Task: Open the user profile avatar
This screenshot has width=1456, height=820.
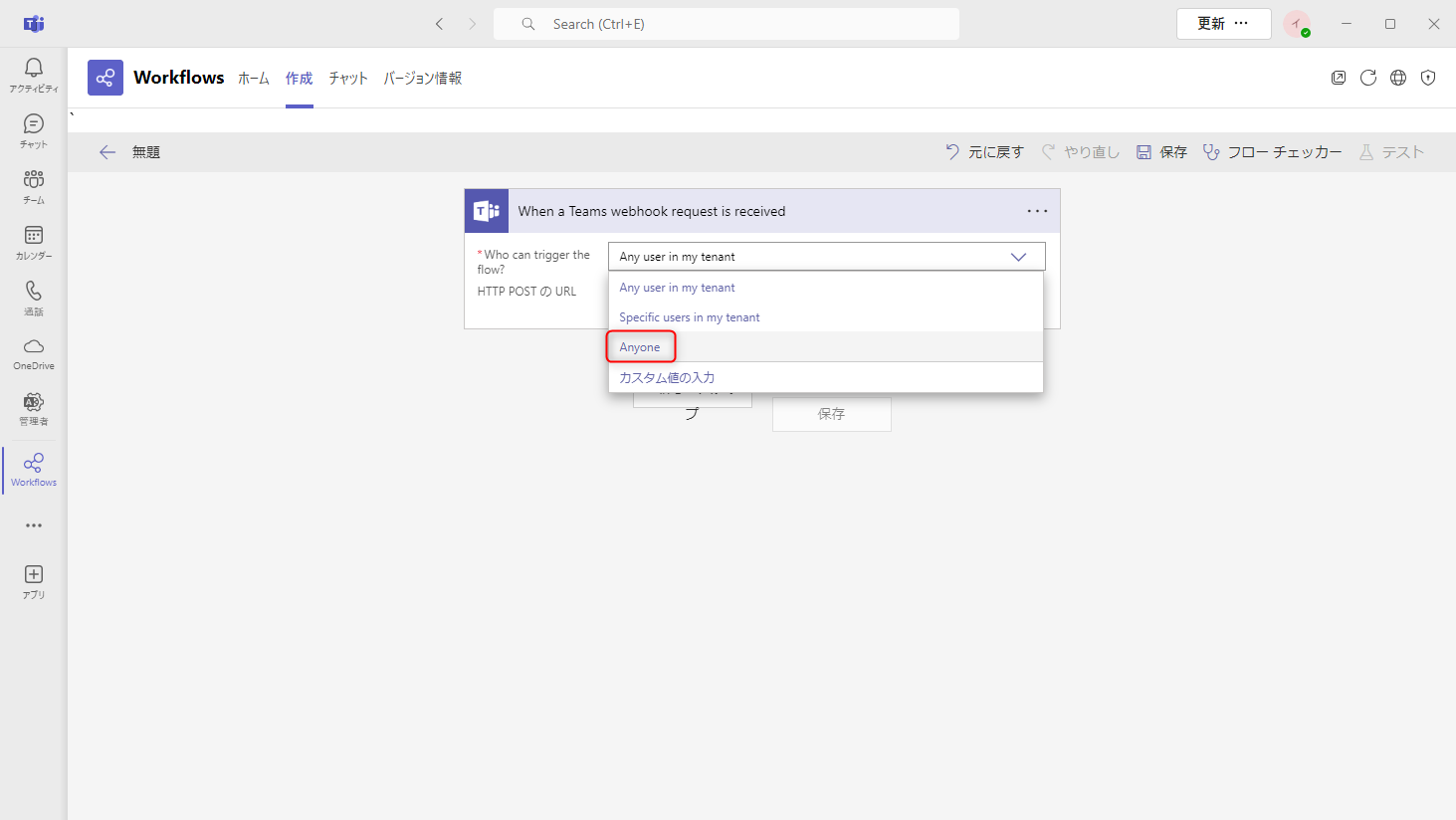Action: 1297,24
